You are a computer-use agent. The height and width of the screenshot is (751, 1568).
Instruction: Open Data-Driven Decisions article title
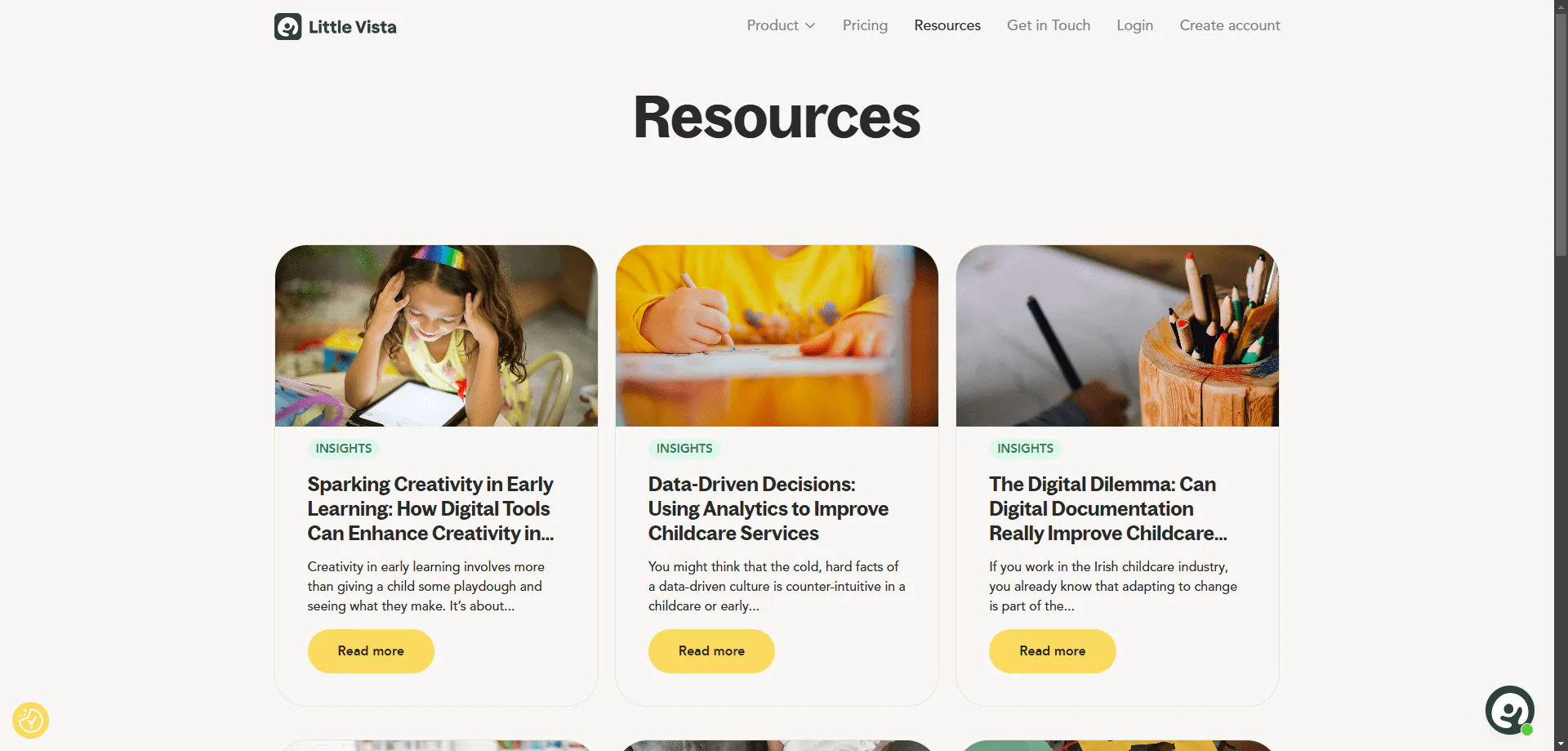[x=768, y=508]
